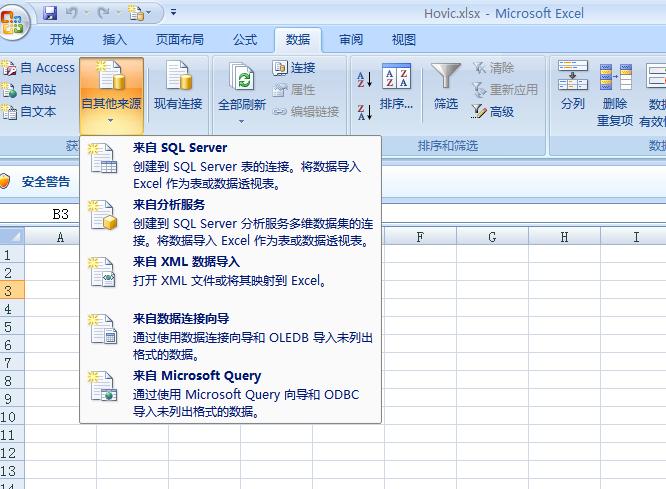This screenshot has width=666, height=489.
Task: Expand the 全部刷新 dropdown arrow
Action: [x=241, y=122]
